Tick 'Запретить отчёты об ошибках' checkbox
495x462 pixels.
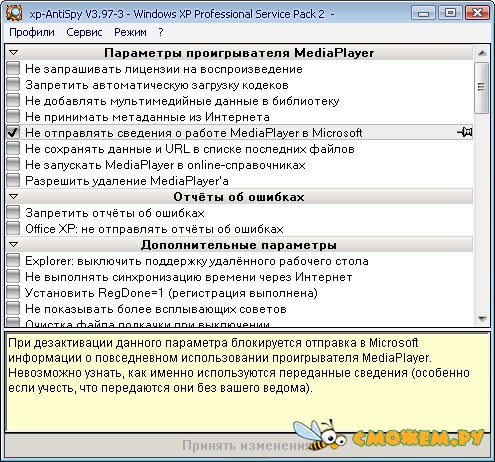coord(13,212)
